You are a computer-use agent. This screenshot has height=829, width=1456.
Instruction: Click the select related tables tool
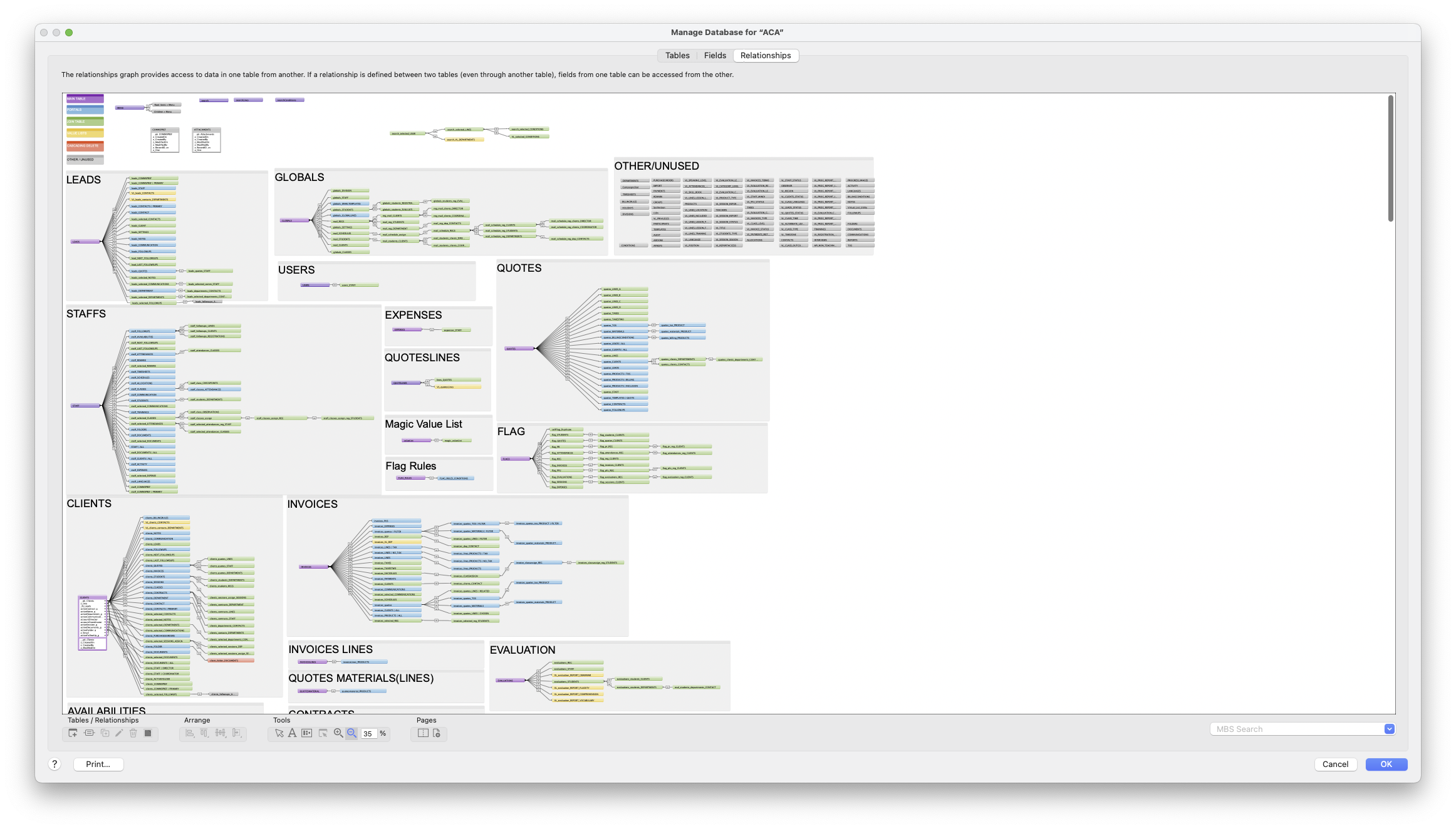[323, 733]
